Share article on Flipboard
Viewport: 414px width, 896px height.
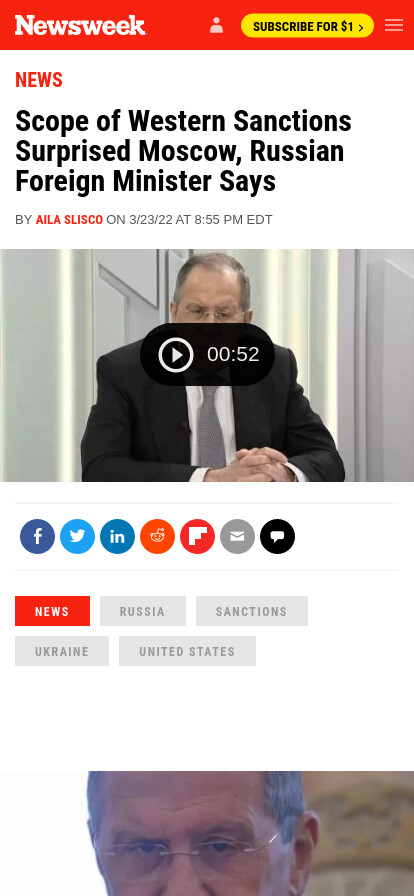(197, 537)
